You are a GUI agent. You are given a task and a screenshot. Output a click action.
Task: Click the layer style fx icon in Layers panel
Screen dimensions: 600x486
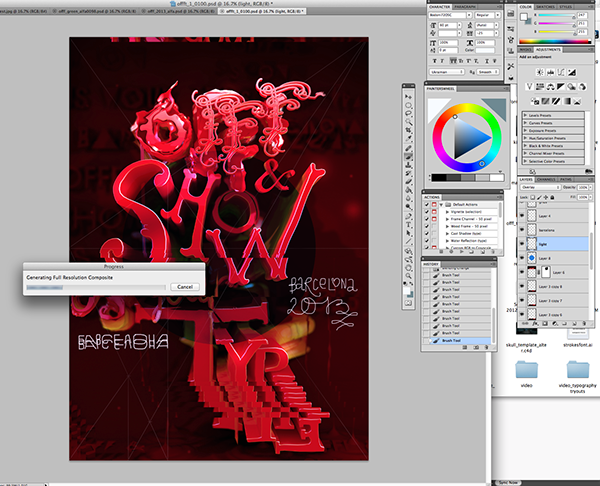pos(535,324)
